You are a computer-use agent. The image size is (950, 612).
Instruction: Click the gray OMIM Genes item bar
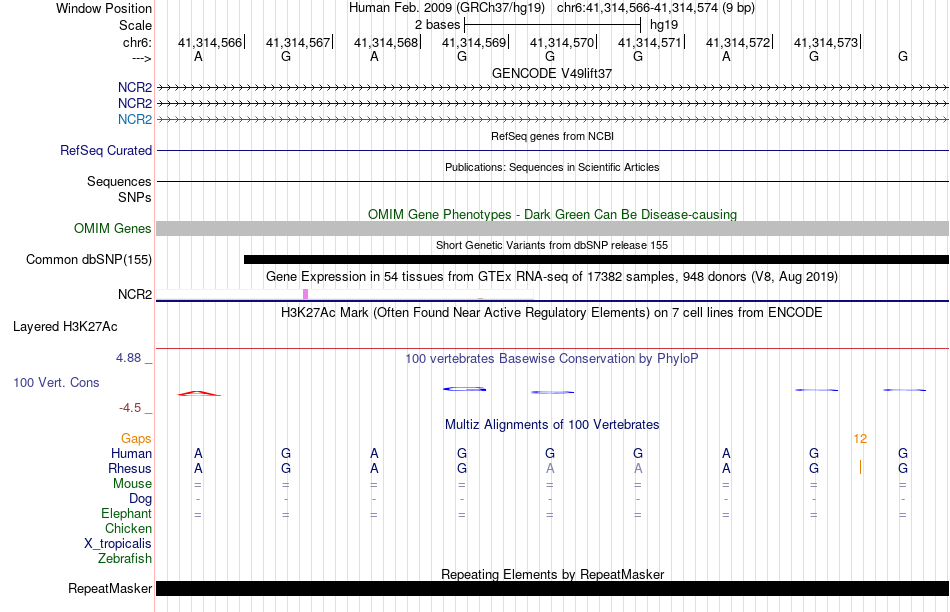(x=553, y=228)
